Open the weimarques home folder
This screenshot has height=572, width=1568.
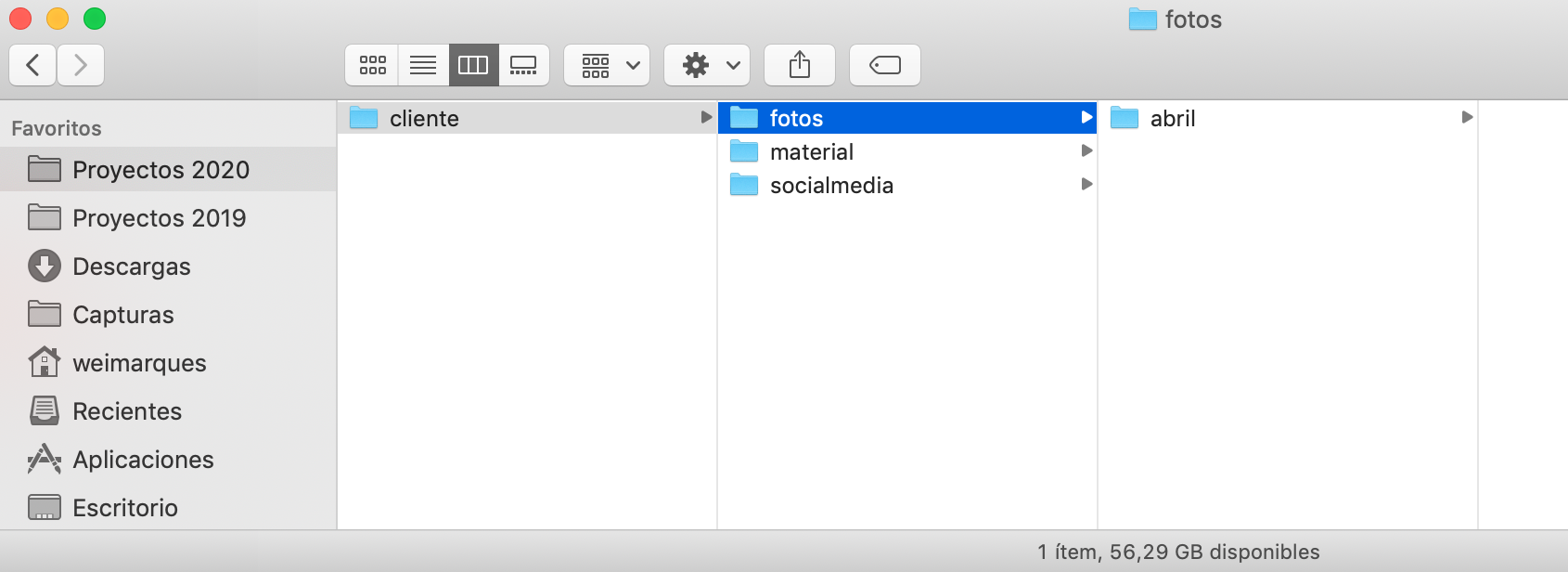139,363
